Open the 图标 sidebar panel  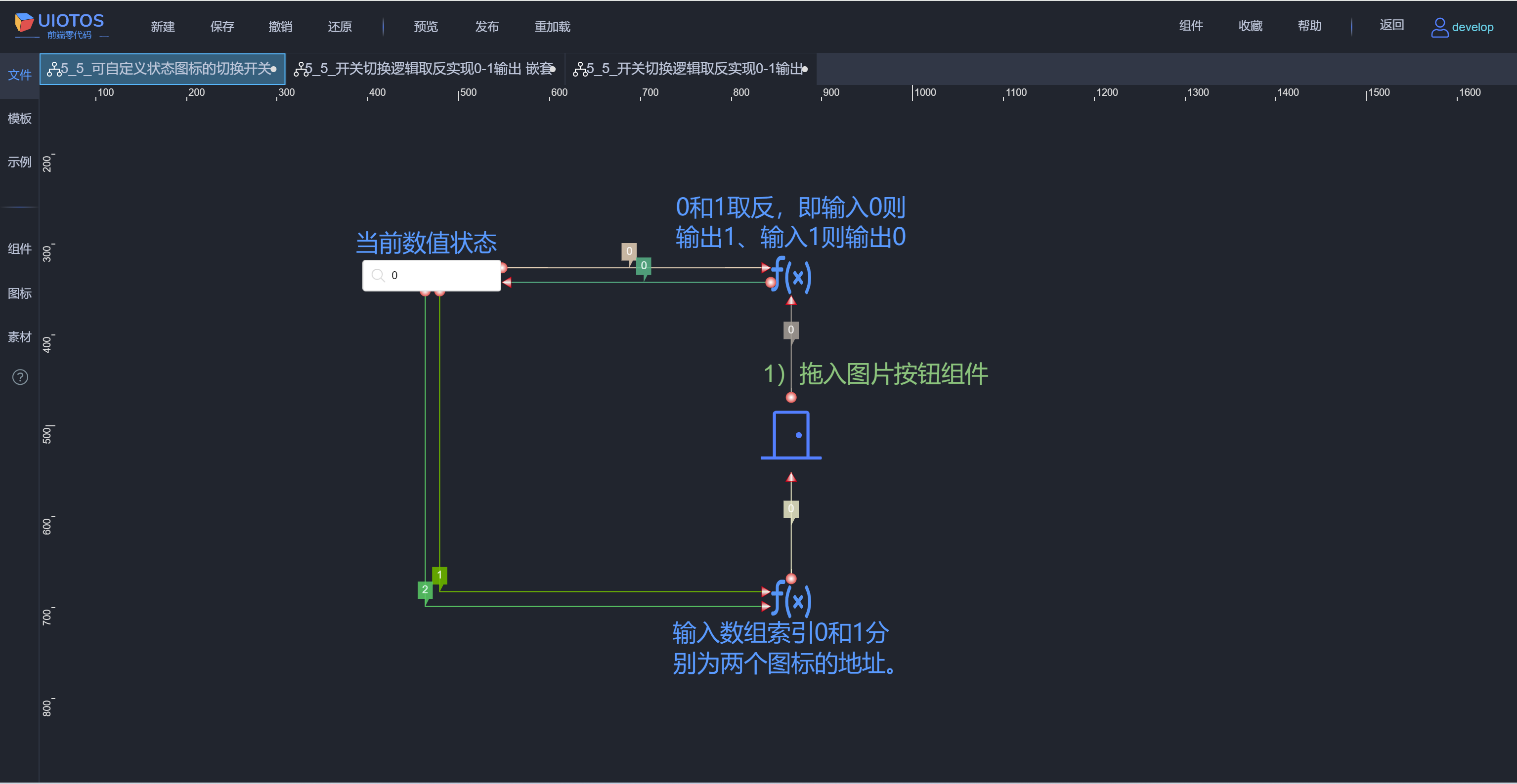[x=19, y=293]
